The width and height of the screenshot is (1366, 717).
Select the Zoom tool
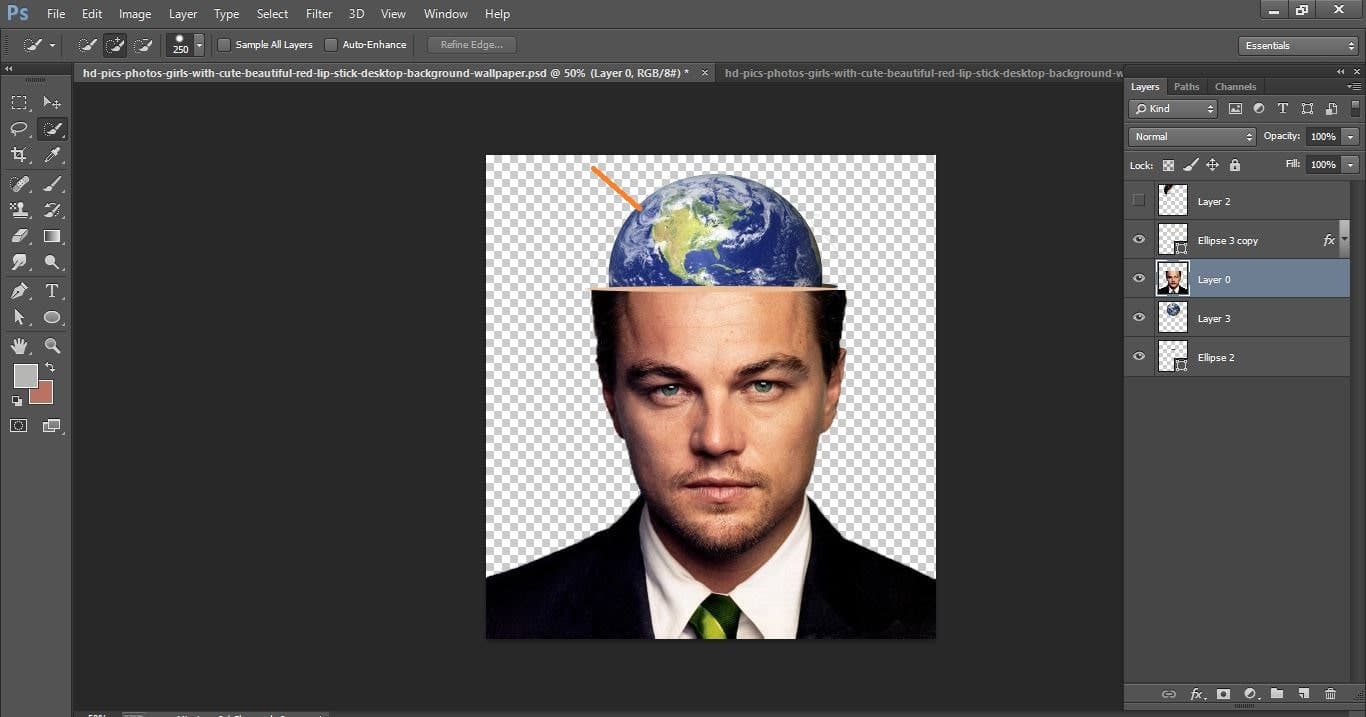tap(52, 344)
